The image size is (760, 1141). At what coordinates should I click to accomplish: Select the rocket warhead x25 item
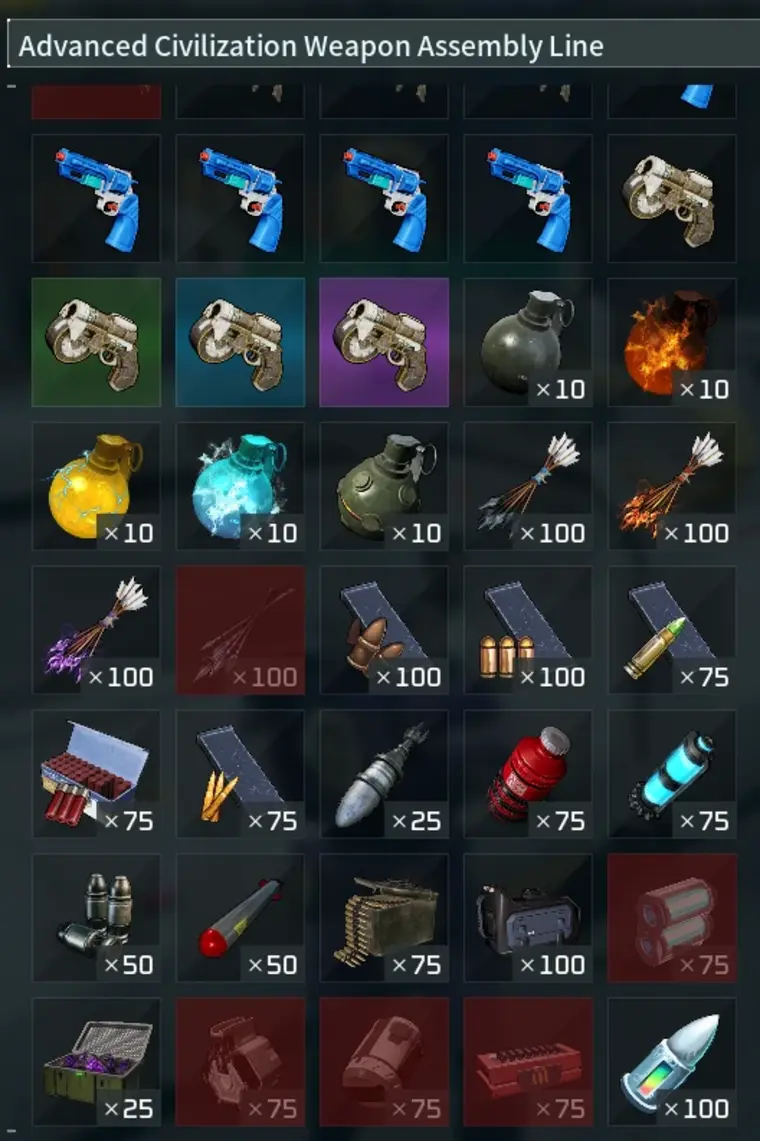pyautogui.click(x=384, y=774)
